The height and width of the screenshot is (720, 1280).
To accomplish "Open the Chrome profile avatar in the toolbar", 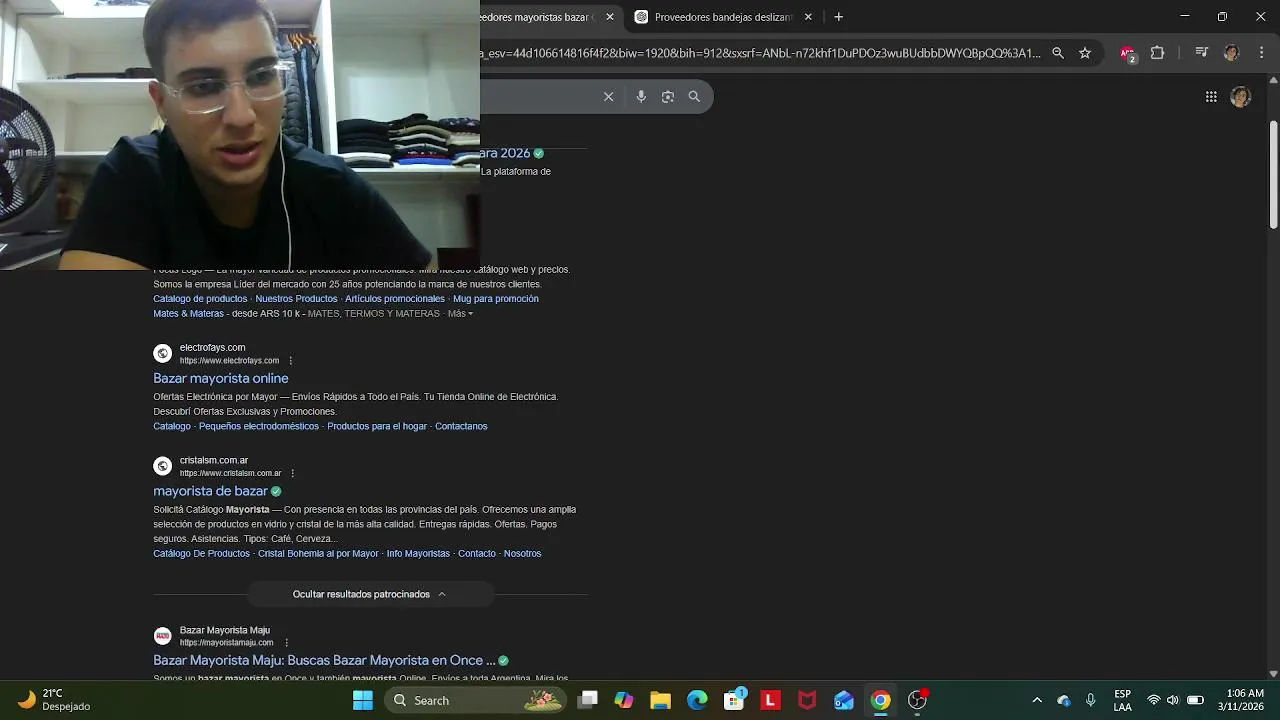I will (1231, 53).
